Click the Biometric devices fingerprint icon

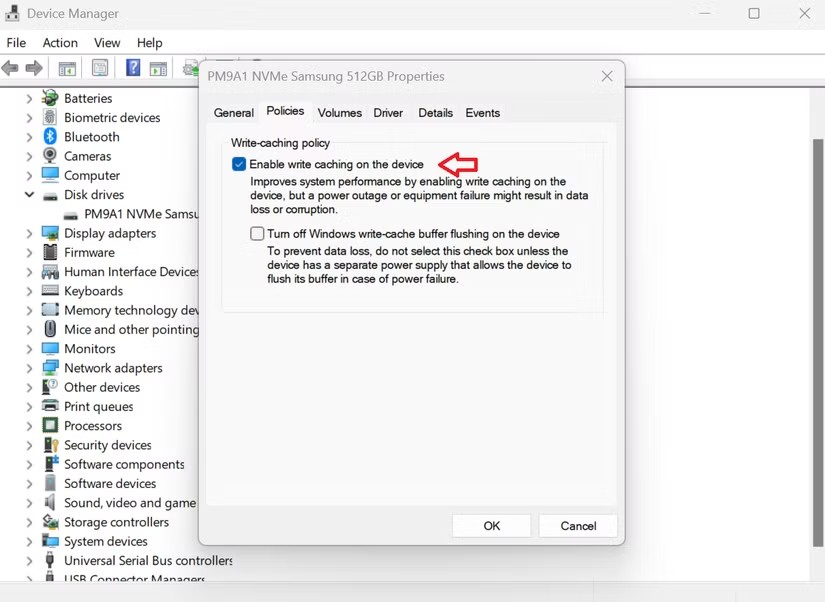click(50, 118)
